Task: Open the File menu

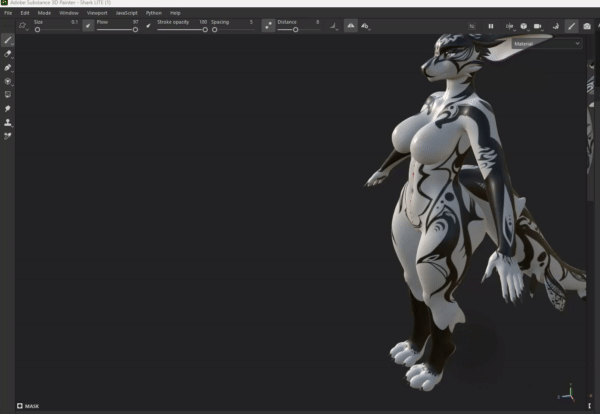Action: 8,13
